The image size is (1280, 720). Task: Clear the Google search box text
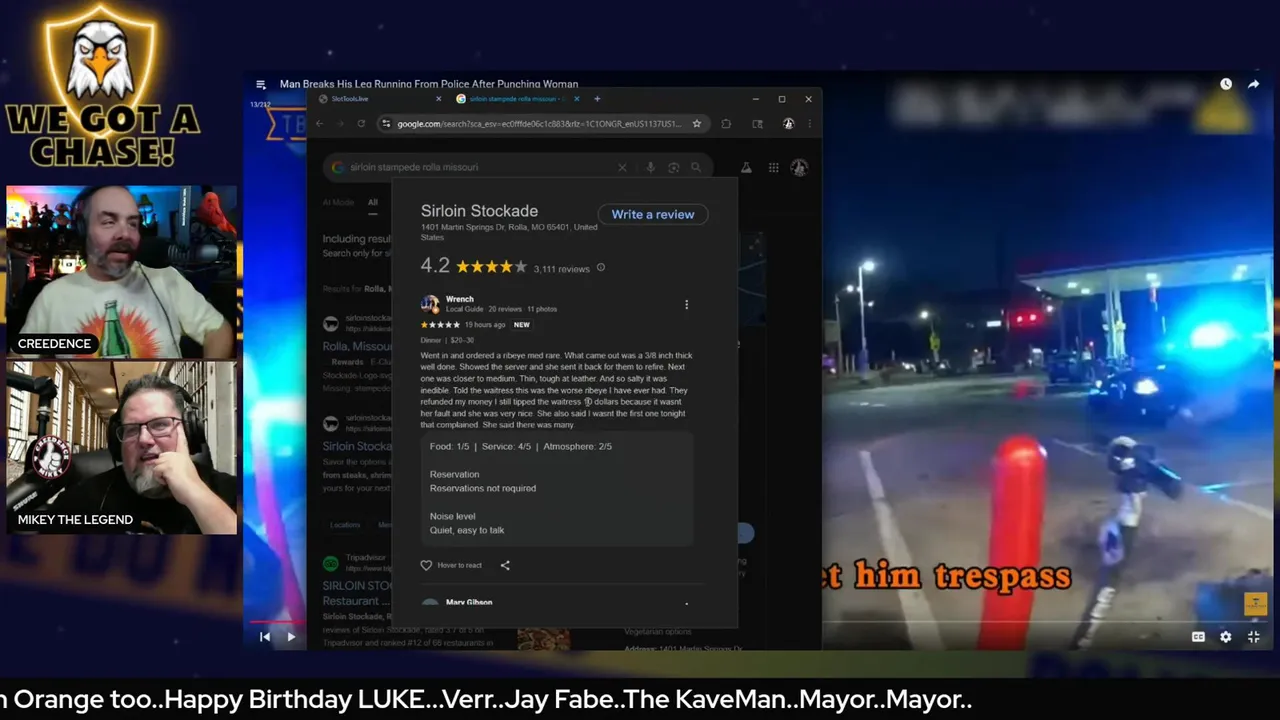click(x=622, y=167)
